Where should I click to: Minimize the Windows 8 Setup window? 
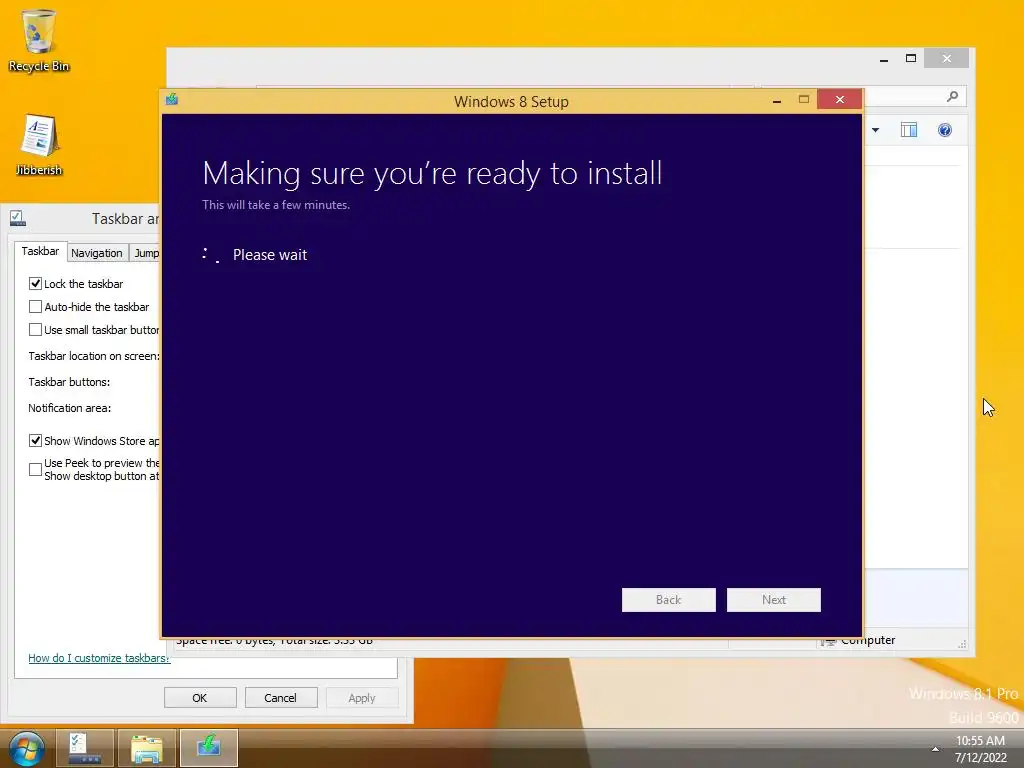[x=776, y=100]
